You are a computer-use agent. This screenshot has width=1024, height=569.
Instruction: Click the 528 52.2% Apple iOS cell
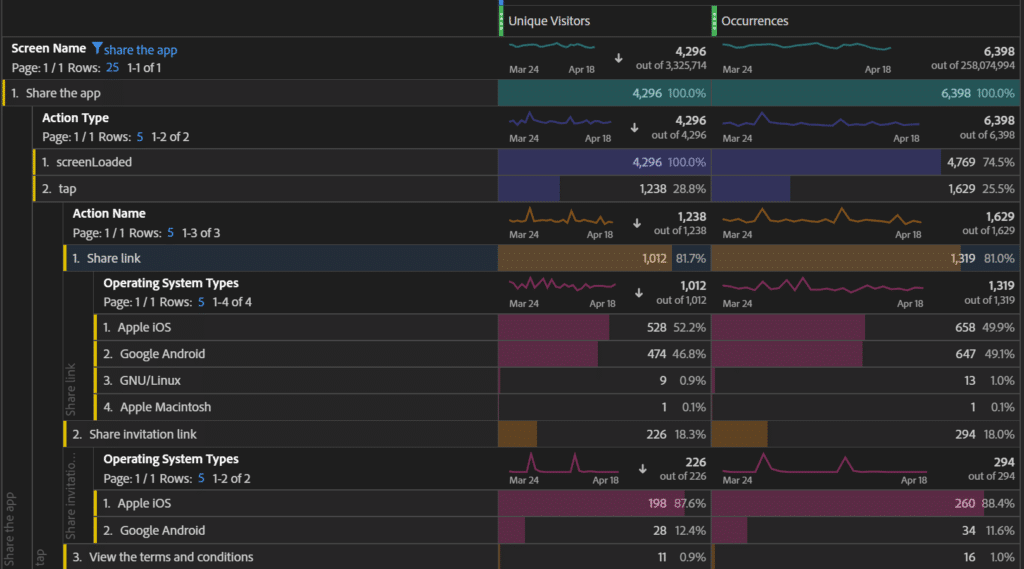coord(604,327)
